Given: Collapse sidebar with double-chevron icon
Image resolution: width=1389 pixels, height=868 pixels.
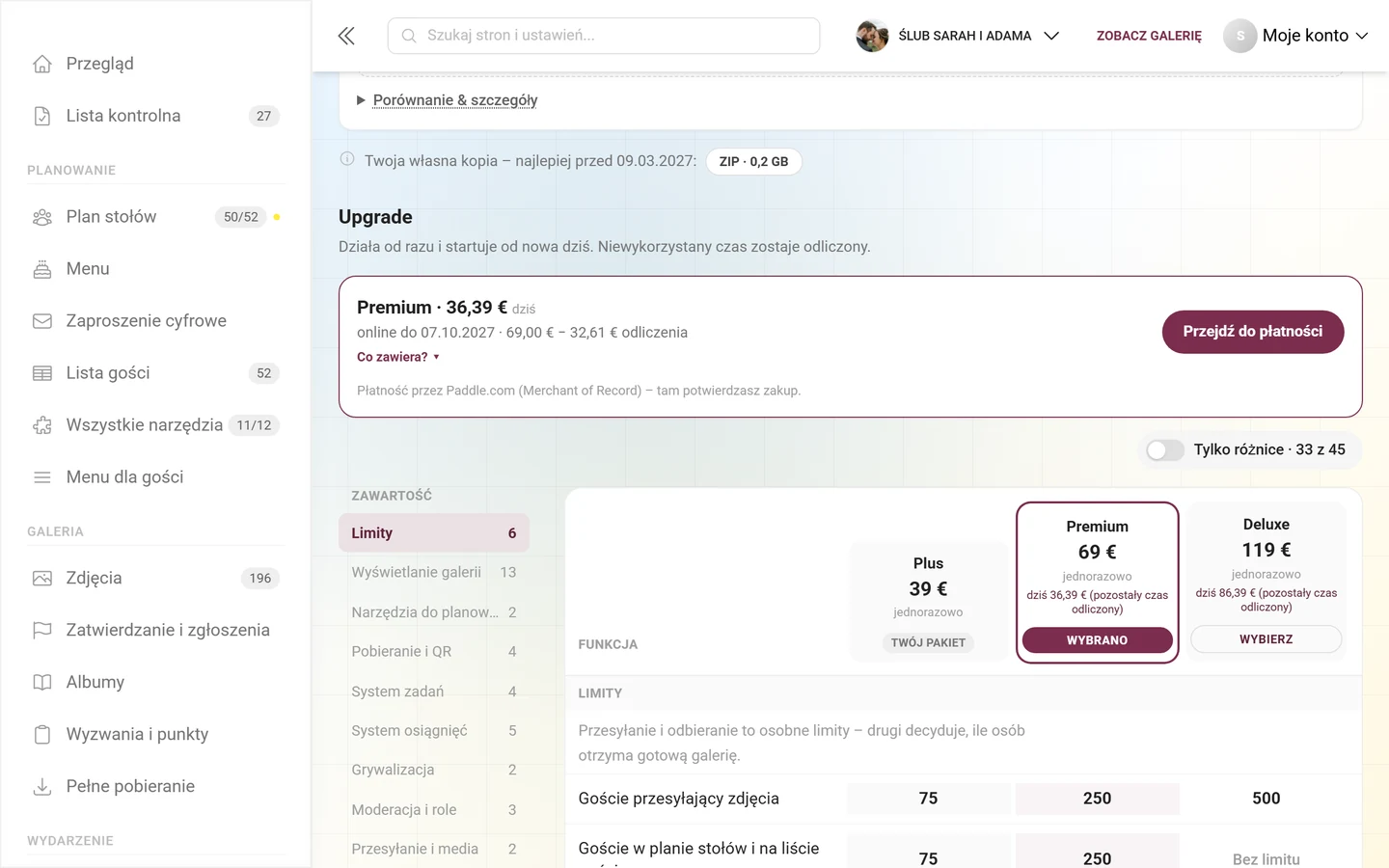Looking at the screenshot, I should (346, 36).
